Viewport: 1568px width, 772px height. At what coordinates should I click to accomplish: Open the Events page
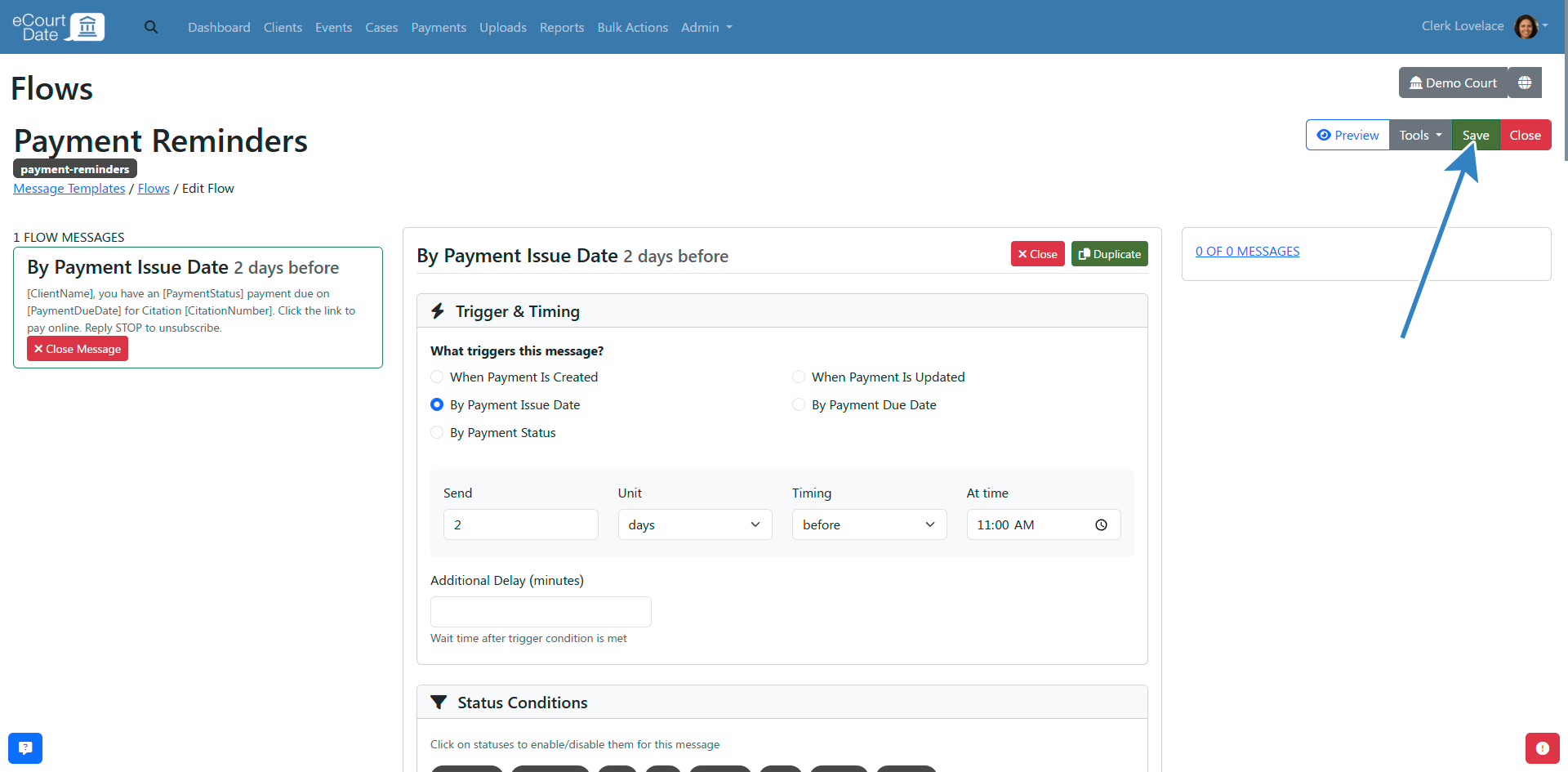[x=334, y=27]
